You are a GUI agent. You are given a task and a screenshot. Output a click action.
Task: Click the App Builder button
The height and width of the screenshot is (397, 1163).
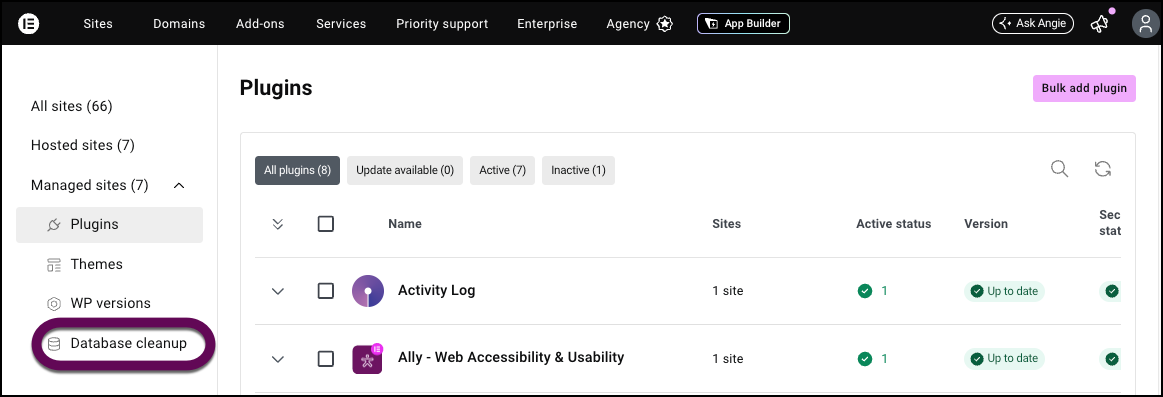coord(743,24)
